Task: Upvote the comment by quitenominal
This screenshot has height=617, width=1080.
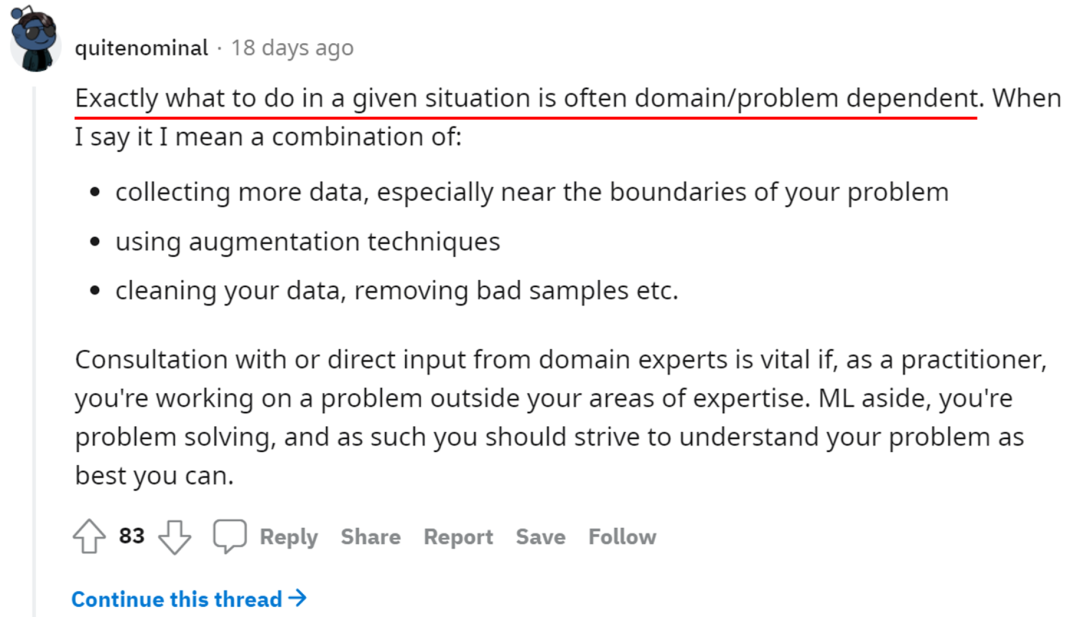Action: click(x=90, y=537)
